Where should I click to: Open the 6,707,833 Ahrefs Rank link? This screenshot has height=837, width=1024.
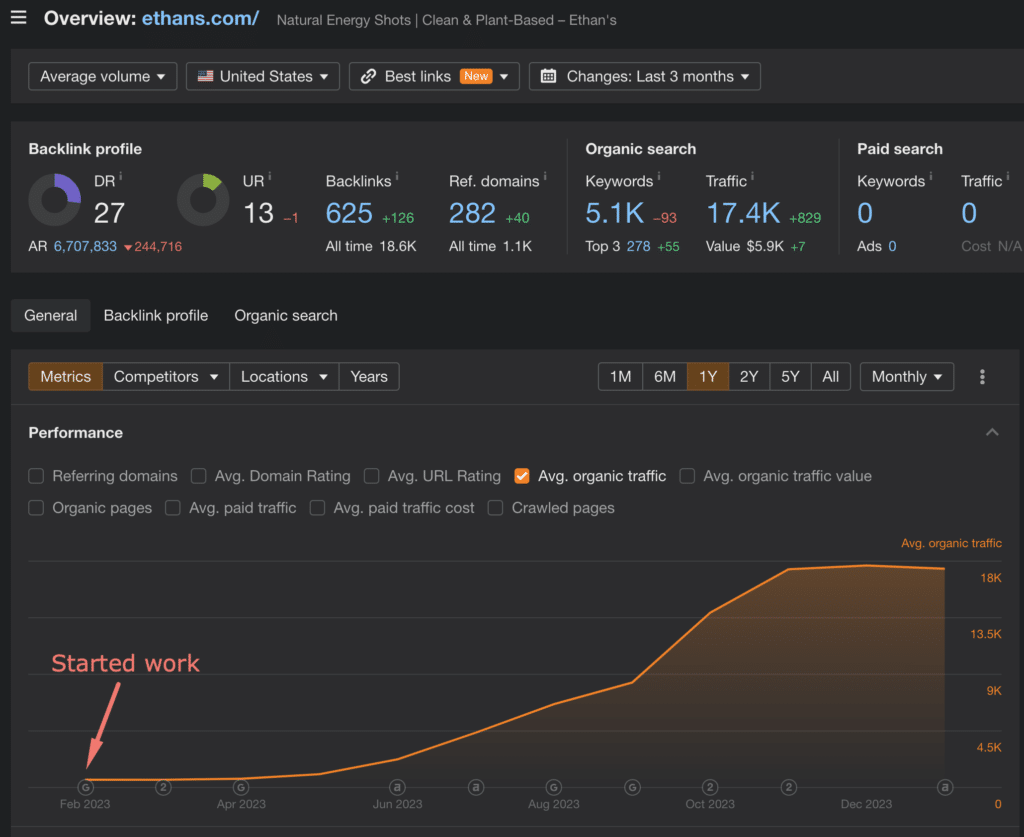(85, 246)
